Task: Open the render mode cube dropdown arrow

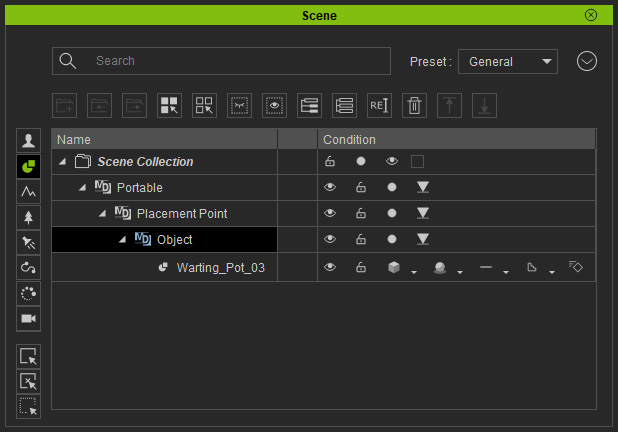Action: click(414, 272)
